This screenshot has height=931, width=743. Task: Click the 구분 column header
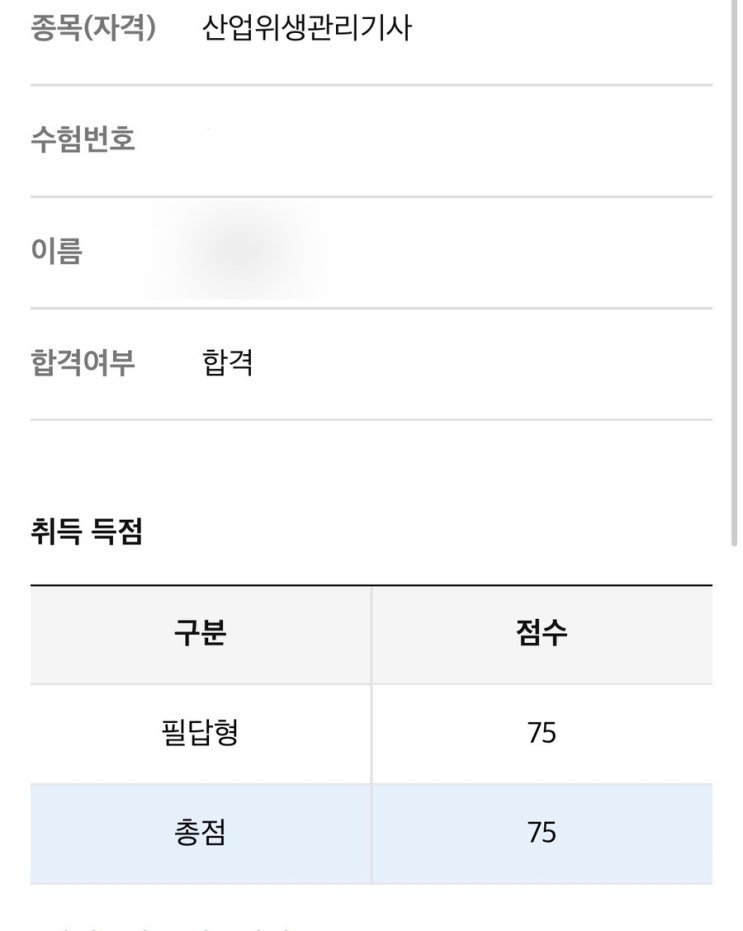click(200, 634)
